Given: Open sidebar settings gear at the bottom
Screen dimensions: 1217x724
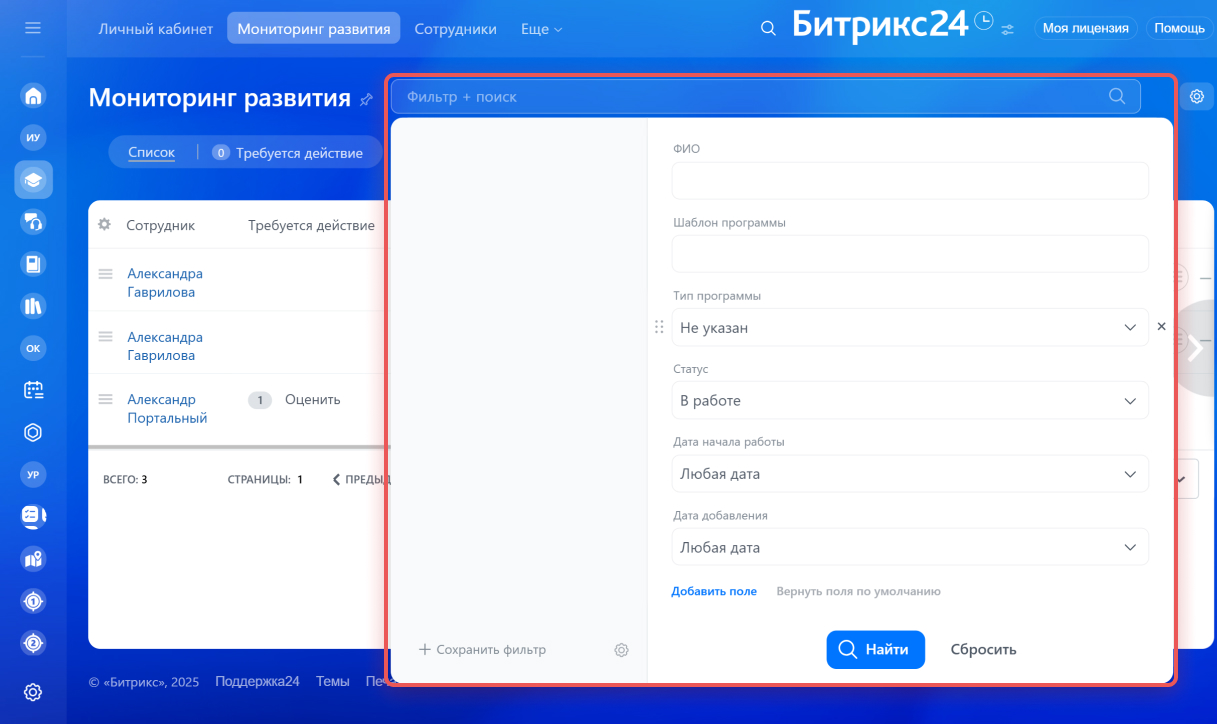Looking at the screenshot, I should tap(33, 692).
